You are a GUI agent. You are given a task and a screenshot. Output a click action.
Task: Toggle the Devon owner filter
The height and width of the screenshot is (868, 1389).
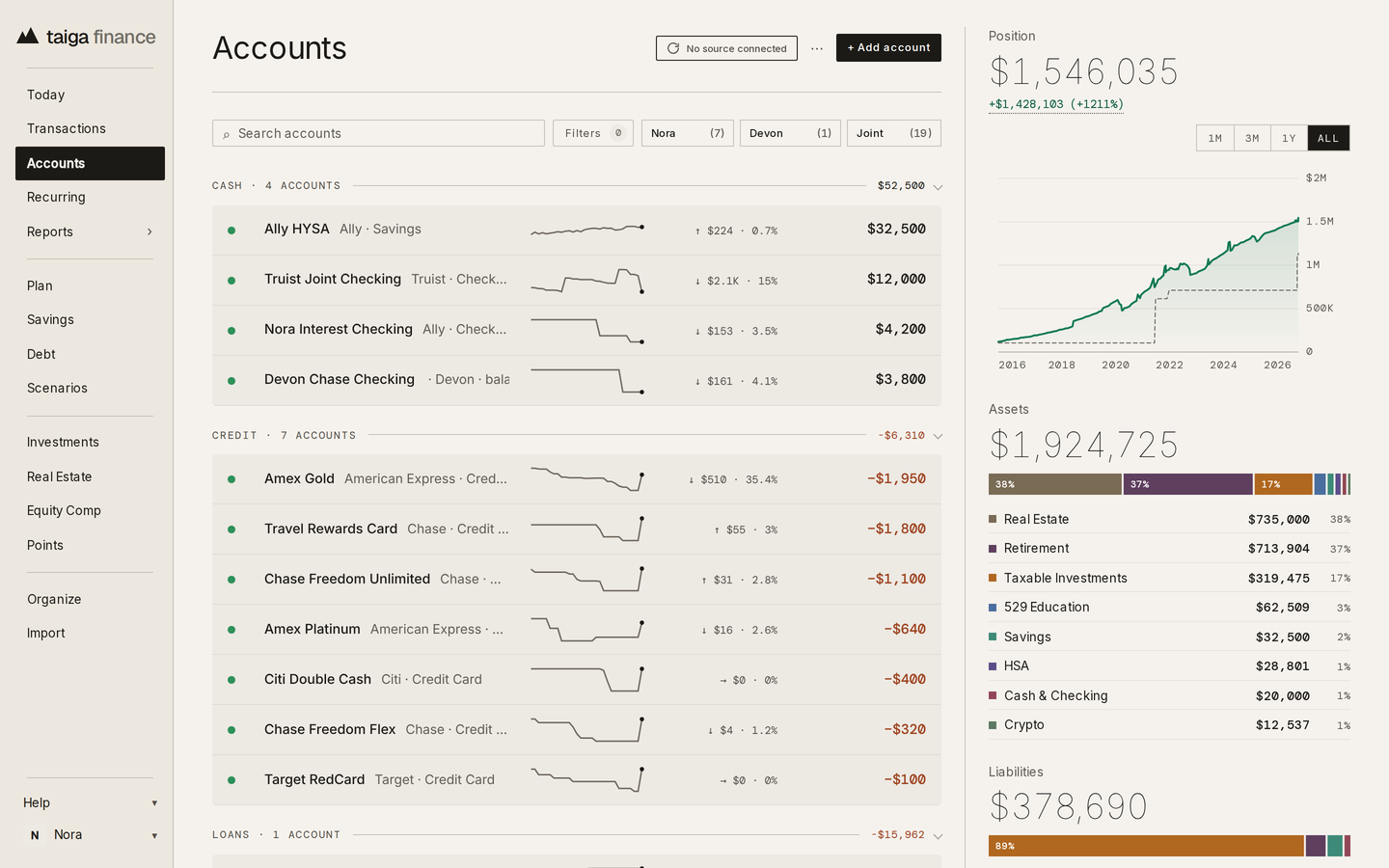790,133
